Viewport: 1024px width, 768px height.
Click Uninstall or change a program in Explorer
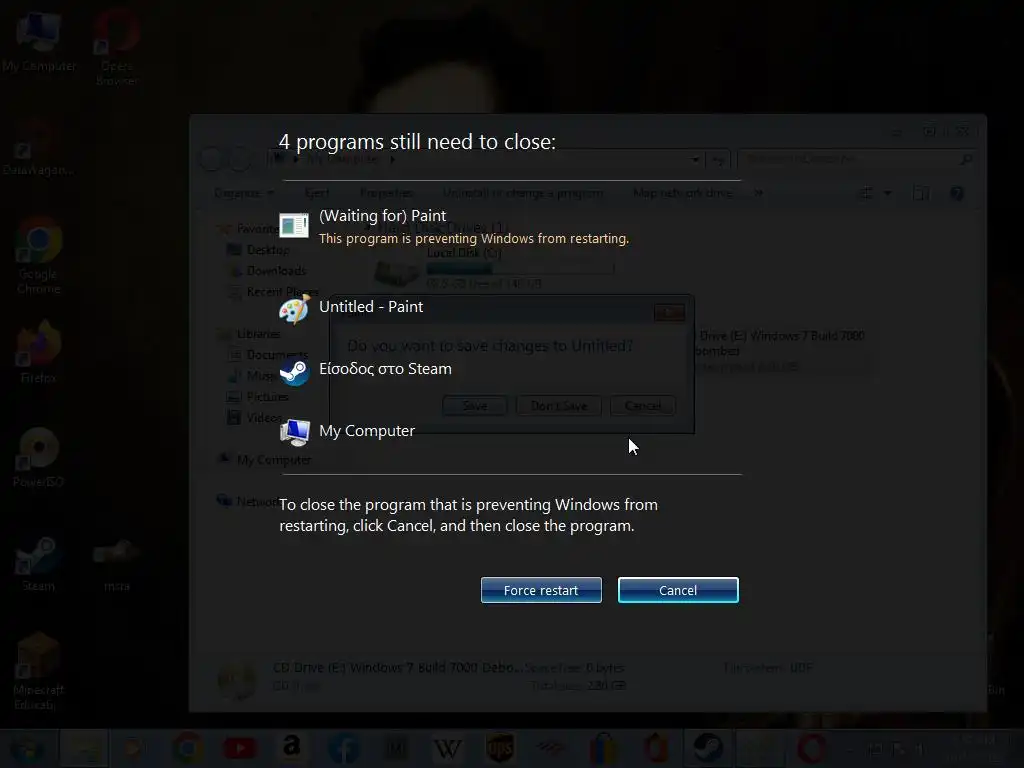pos(523,193)
